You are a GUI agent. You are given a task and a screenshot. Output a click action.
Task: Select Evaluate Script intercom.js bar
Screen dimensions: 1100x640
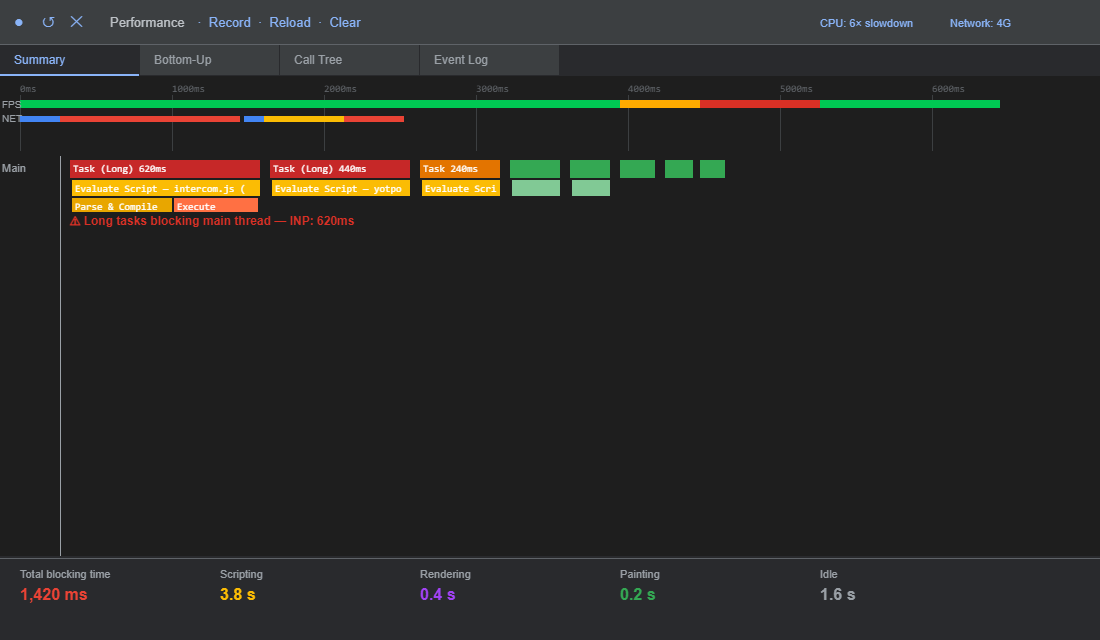(166, 188)
